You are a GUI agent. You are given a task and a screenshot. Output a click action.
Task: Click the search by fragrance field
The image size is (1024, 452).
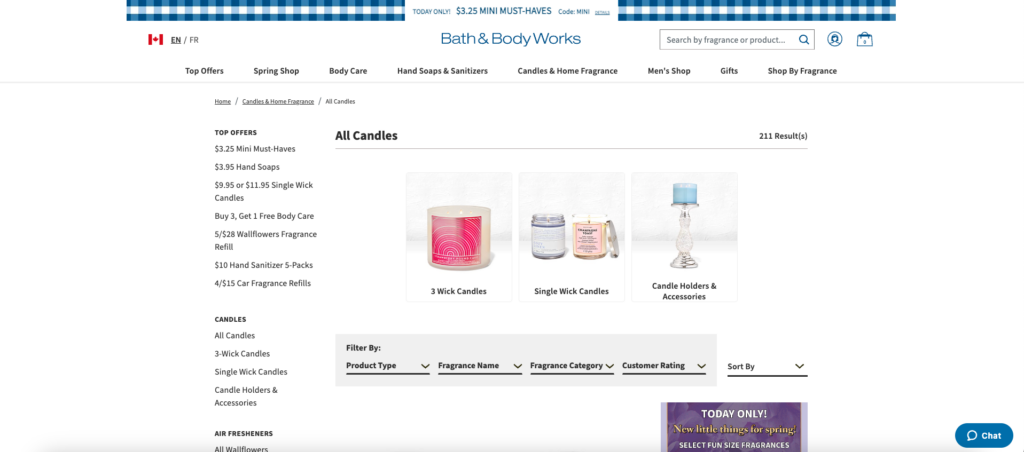pos(728,40)
